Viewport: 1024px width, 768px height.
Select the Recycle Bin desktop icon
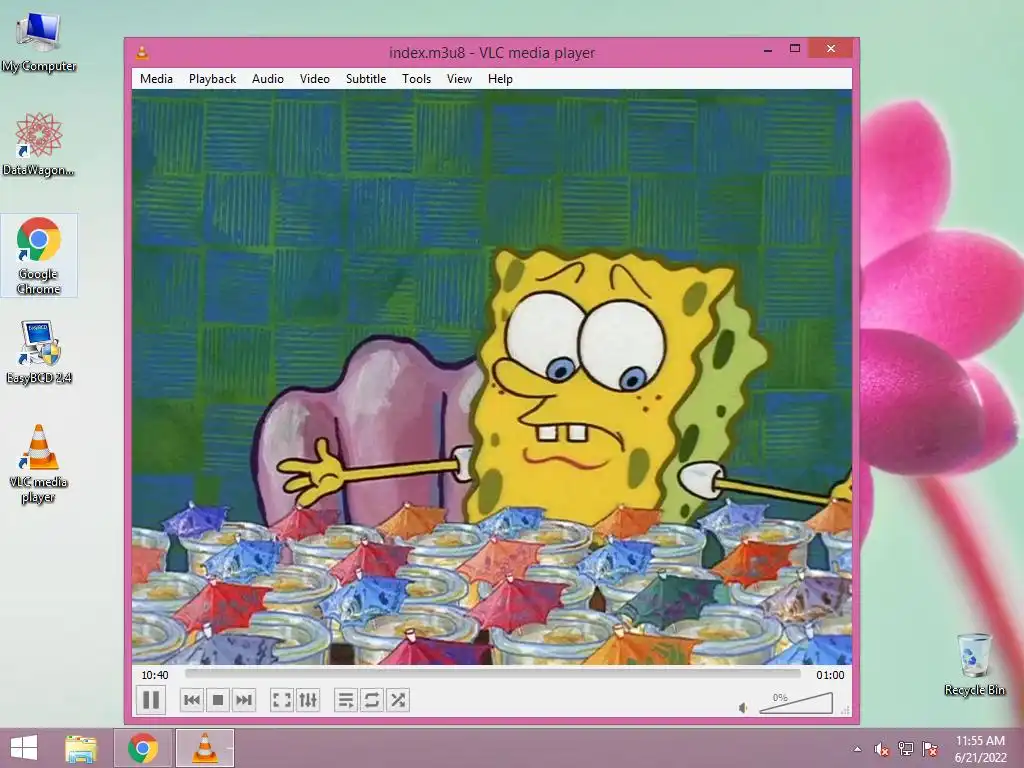pyautogui.click(x=974, y=664)
